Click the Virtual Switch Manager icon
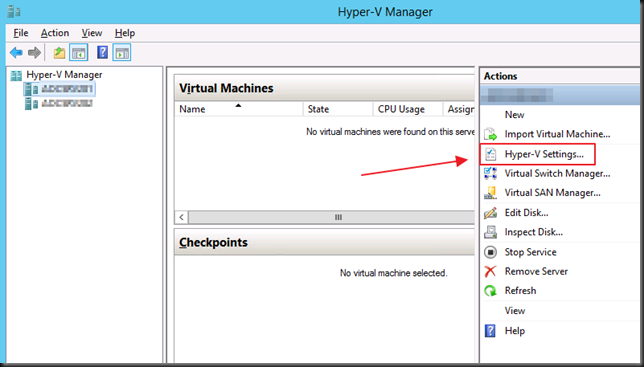Viewport: 644px width, 367px height. click(490, 173)
